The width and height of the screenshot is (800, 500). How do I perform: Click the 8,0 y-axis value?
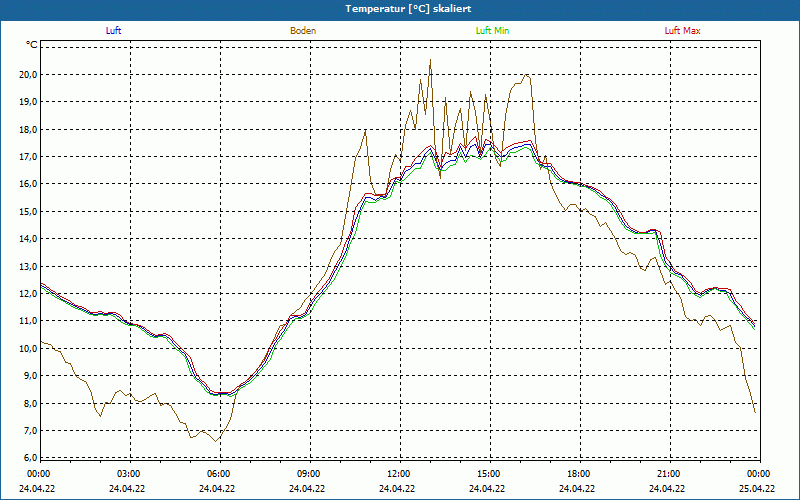pos(31,403)
